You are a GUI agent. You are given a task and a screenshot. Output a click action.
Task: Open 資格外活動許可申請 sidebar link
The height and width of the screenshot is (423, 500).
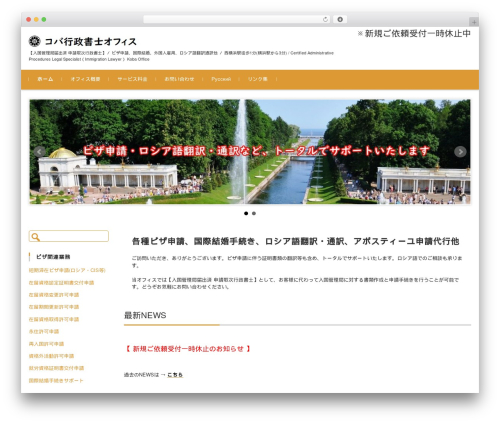click(51, 356)
